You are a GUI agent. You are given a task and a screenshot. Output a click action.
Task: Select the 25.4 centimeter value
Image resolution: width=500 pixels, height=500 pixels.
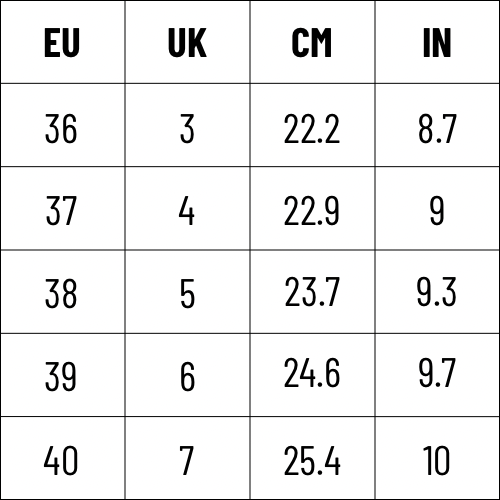312,460
